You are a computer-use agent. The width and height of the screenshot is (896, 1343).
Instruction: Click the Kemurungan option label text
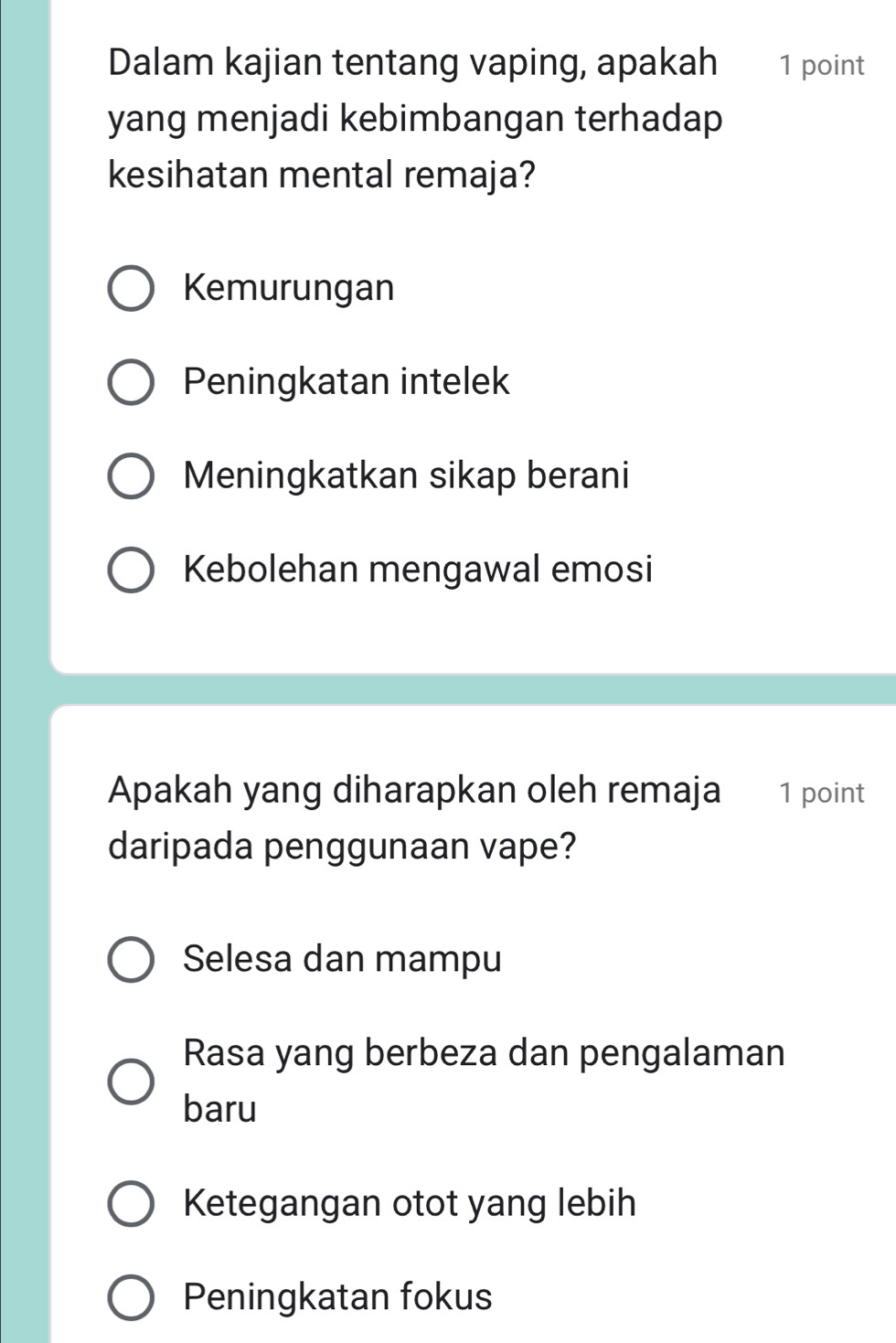click(289, 288)
